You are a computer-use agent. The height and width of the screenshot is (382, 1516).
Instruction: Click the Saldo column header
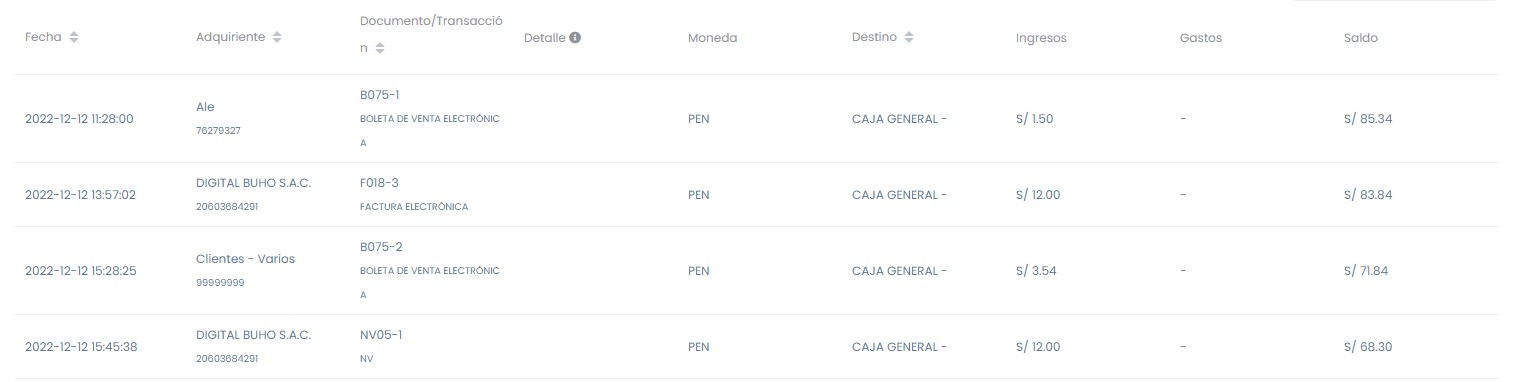tap(1361, 38)
